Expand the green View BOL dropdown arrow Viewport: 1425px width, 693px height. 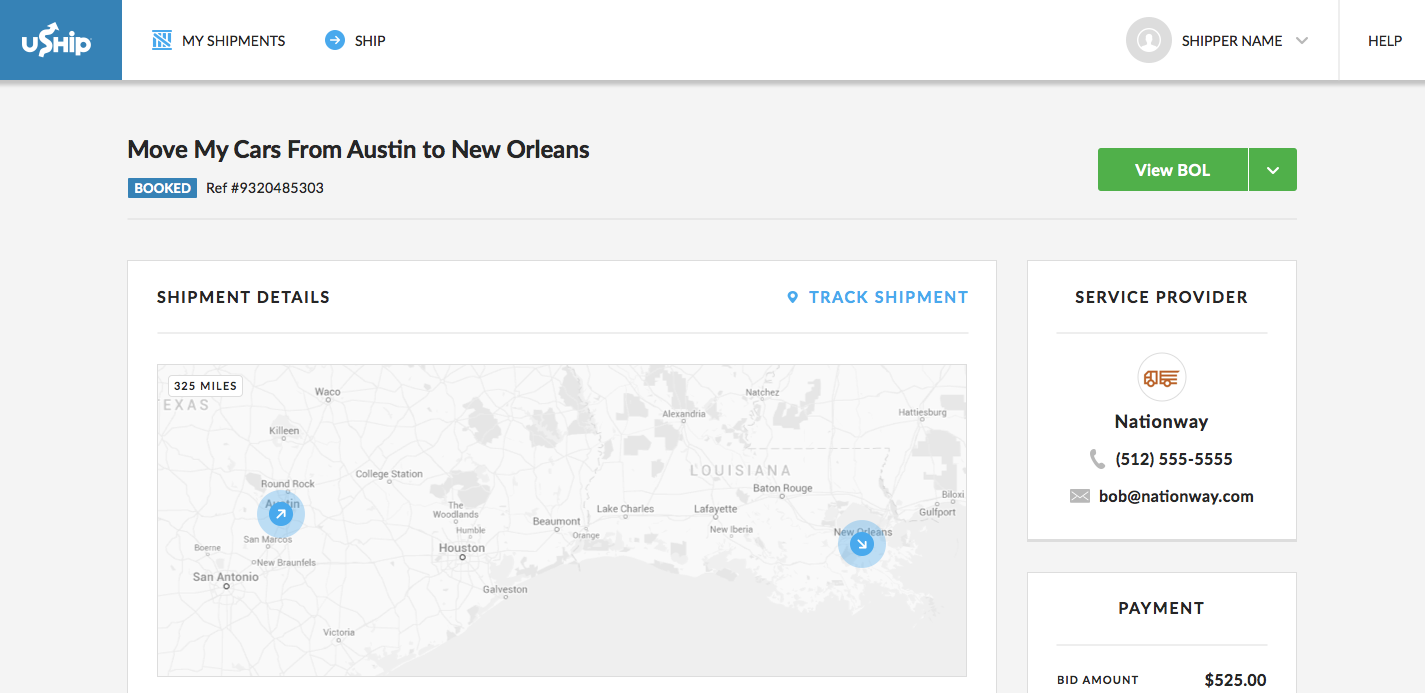[x=1272, y=170]
